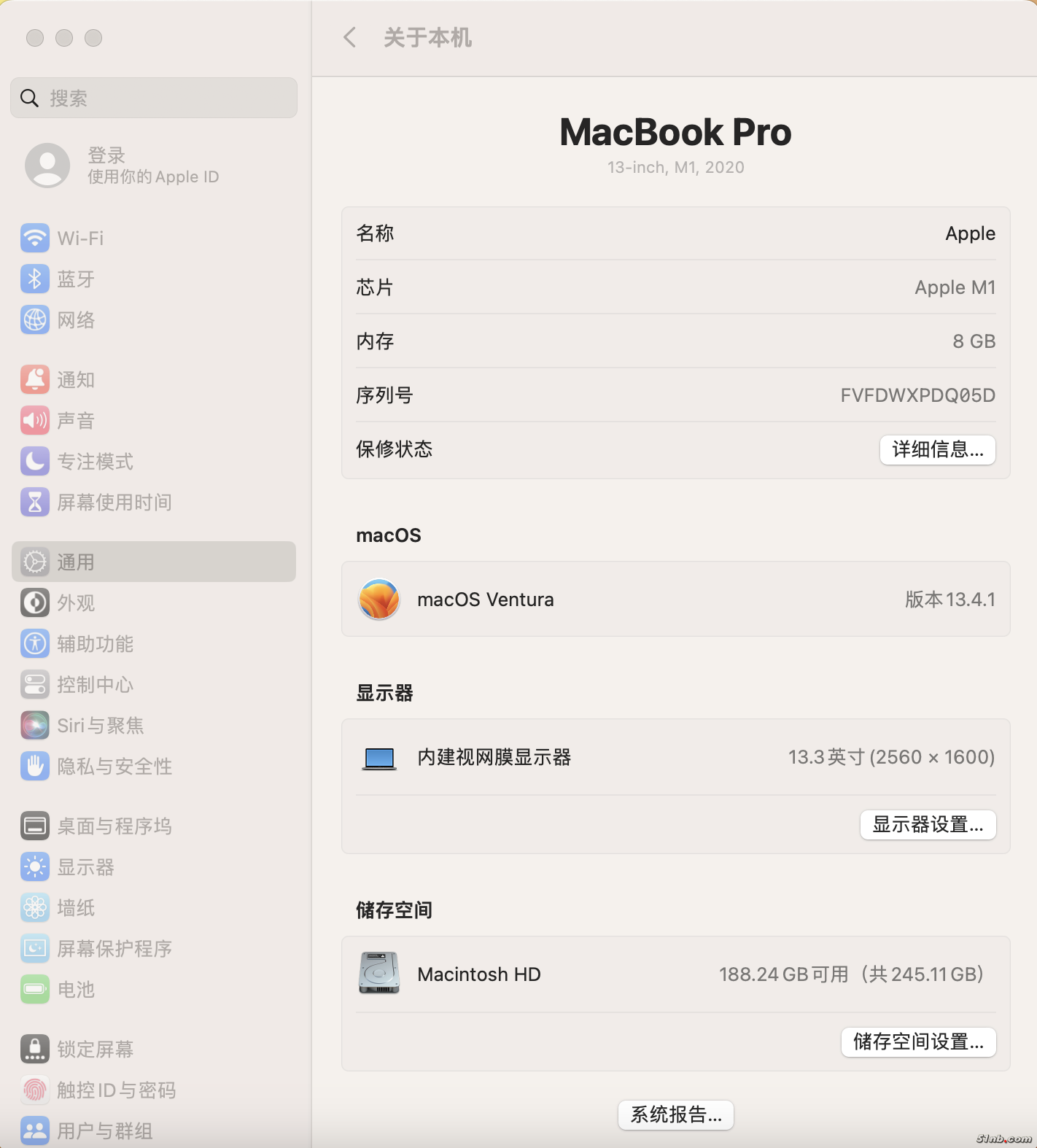Select Touch ID (触控ID与密码) fingerprint icon

[35, 1090]
